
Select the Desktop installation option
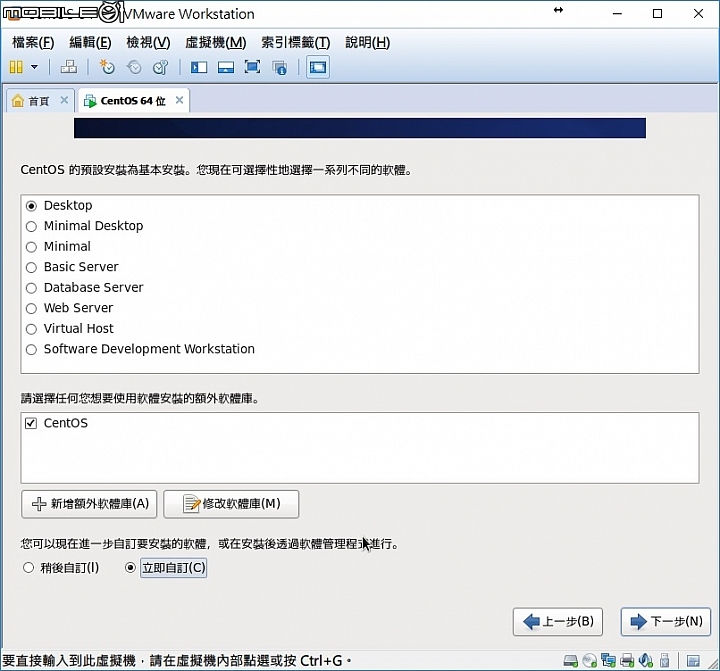(31, 206)
